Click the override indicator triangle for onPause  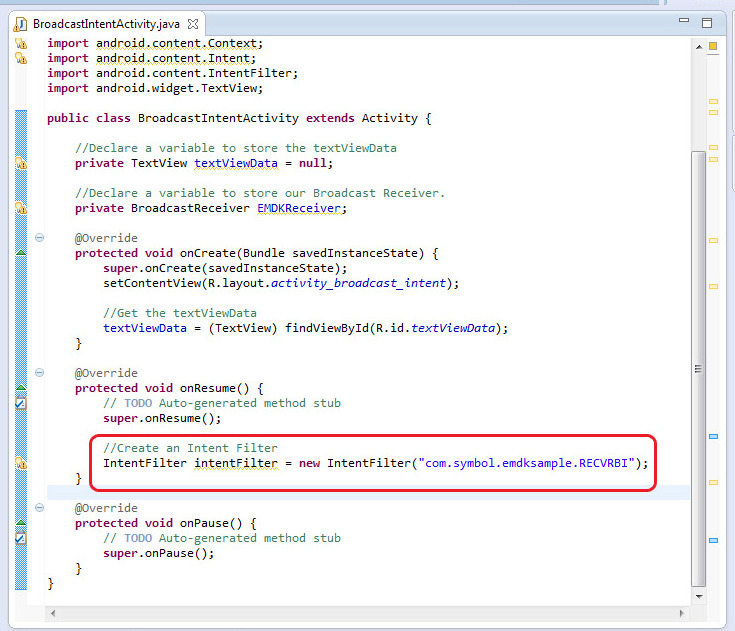(20, 523)
